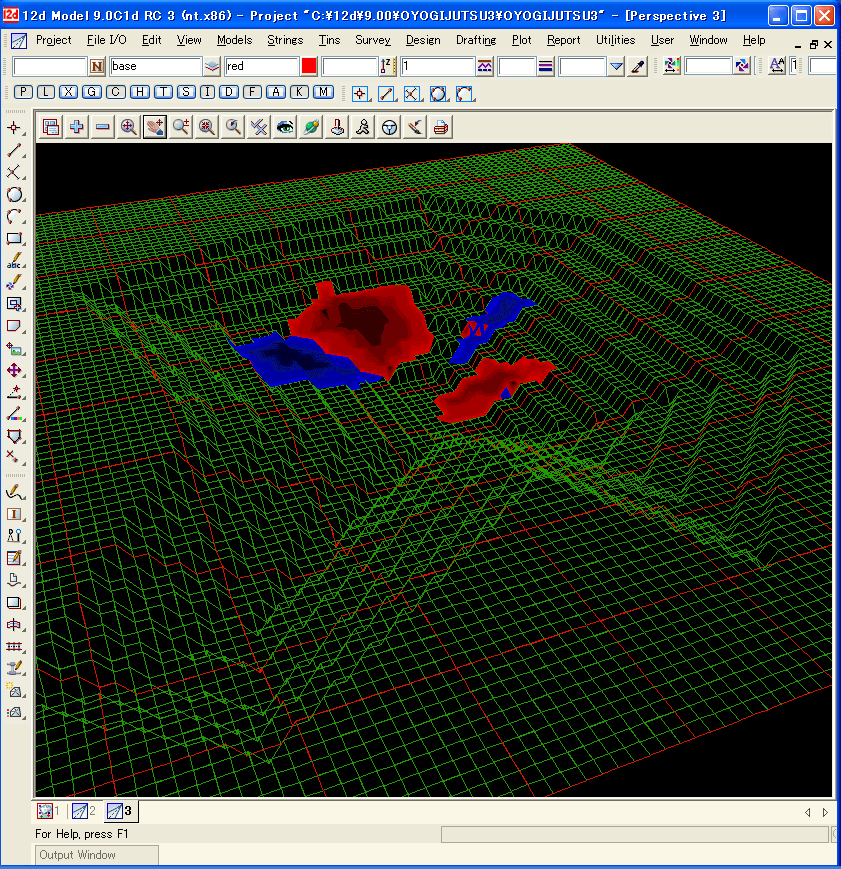Open the tin chooser icon after empty field
The width and height of the screenshot is (841, 869).
coord(742,66)
